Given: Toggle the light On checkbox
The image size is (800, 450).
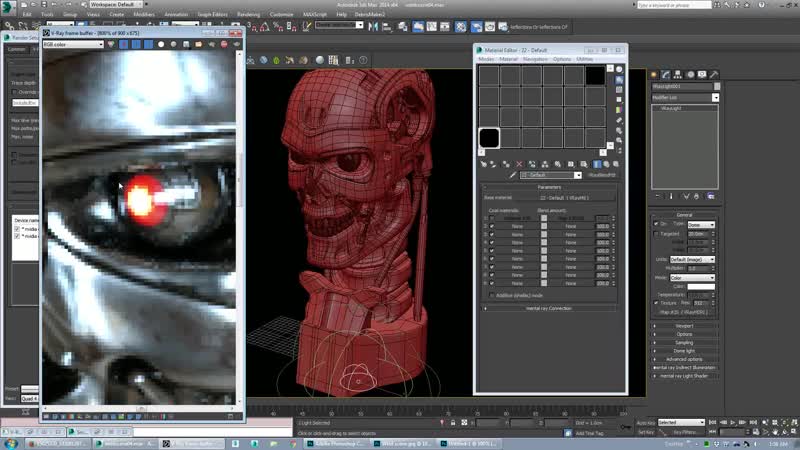Looking at the screenshot, I should pos(657,224).
